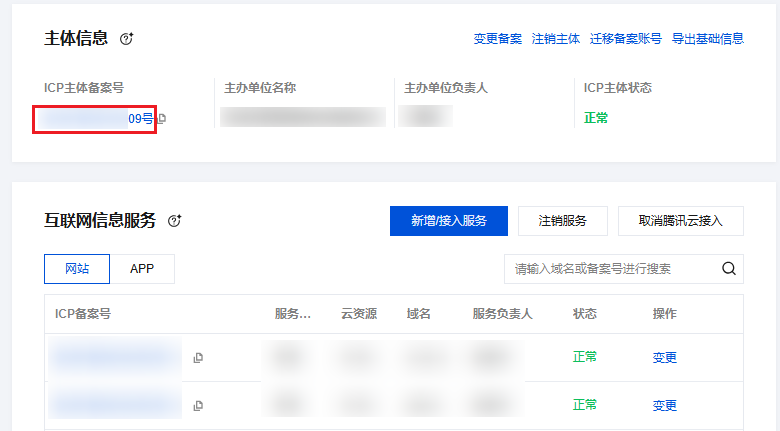Click the truncated 服务... column header

tap(292, 314)
